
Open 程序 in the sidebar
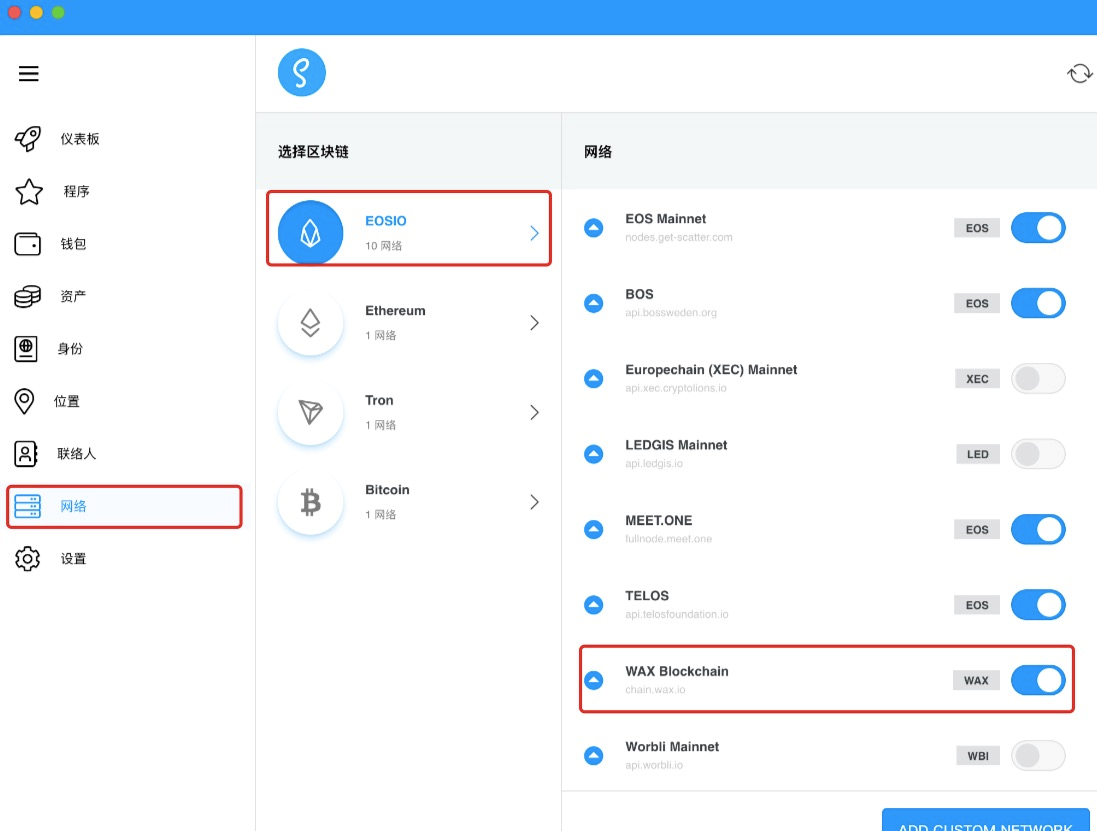[x=76, y=192]
